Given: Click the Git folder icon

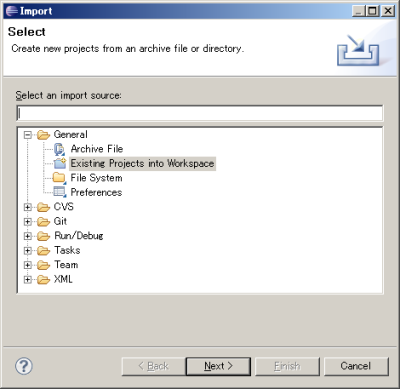Looking at the screenshot, I should [43, 221].
